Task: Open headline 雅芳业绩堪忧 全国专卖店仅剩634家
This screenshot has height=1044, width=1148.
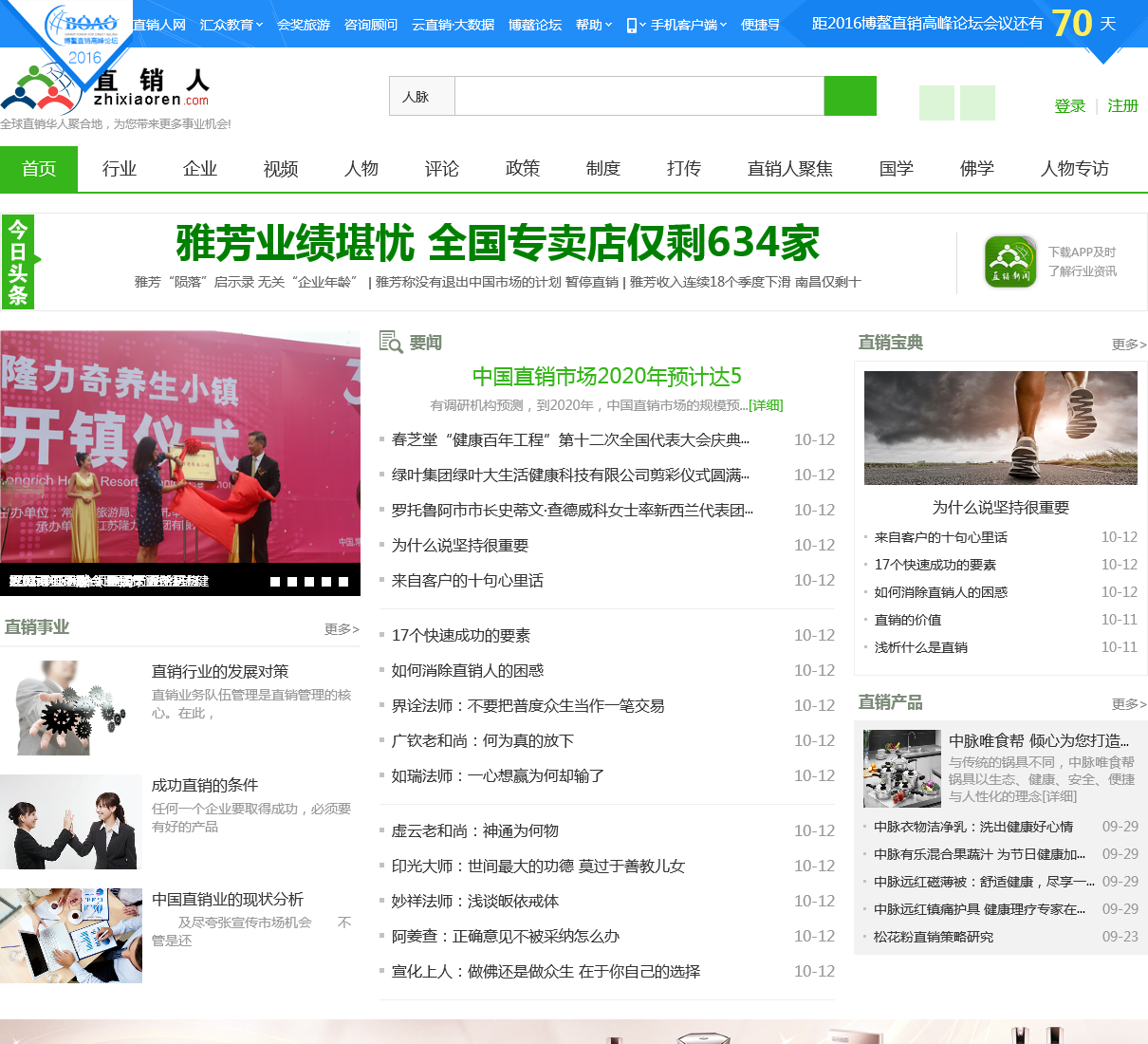Action: click(x=498, y=243)
